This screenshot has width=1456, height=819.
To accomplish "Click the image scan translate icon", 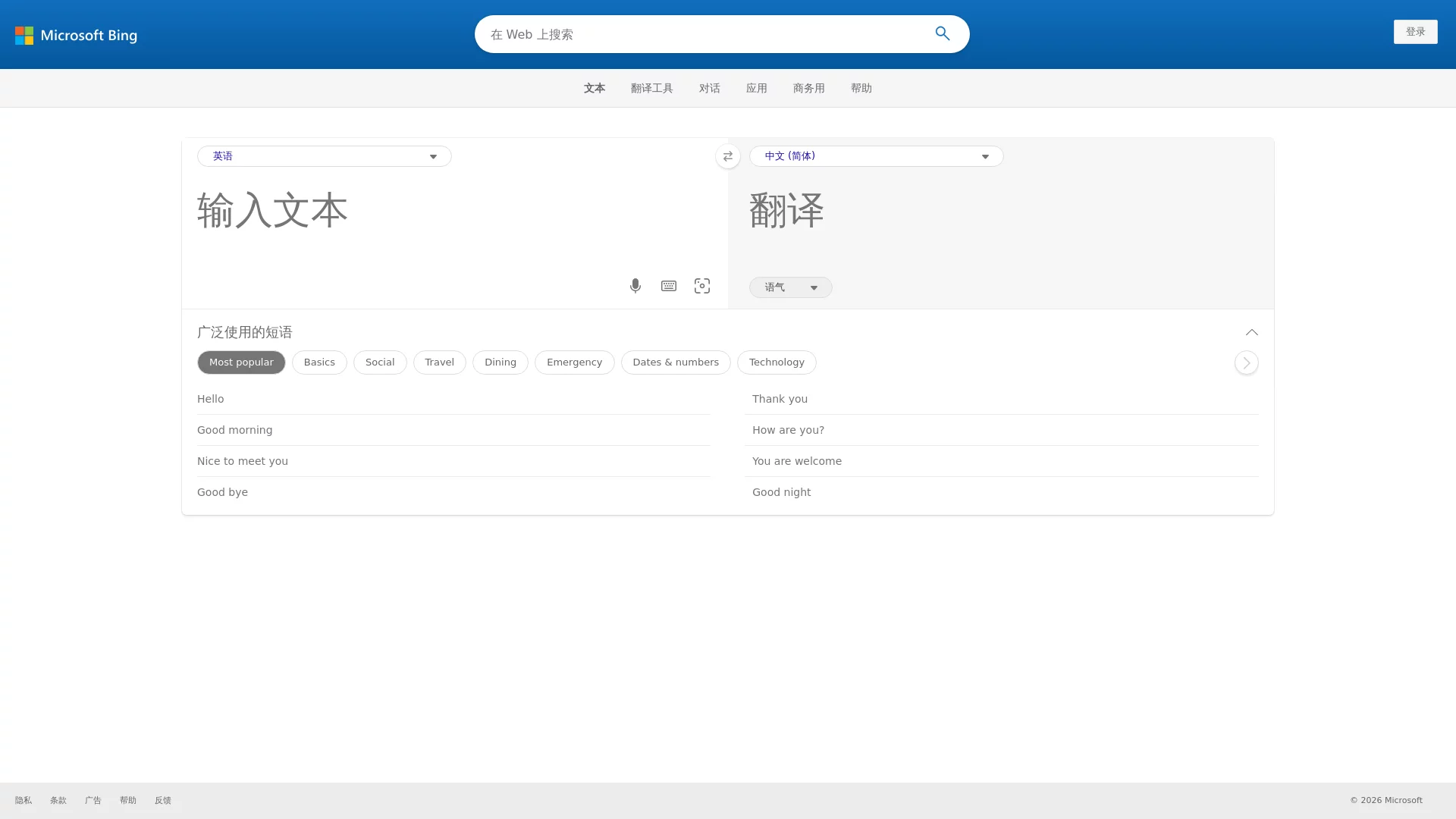I will tap(702, 286).
